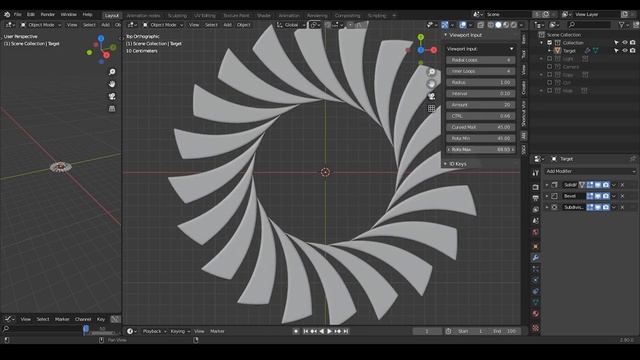640x360 pixels.
Task: Select material preview viewport shading
Action: click(506, 25)
